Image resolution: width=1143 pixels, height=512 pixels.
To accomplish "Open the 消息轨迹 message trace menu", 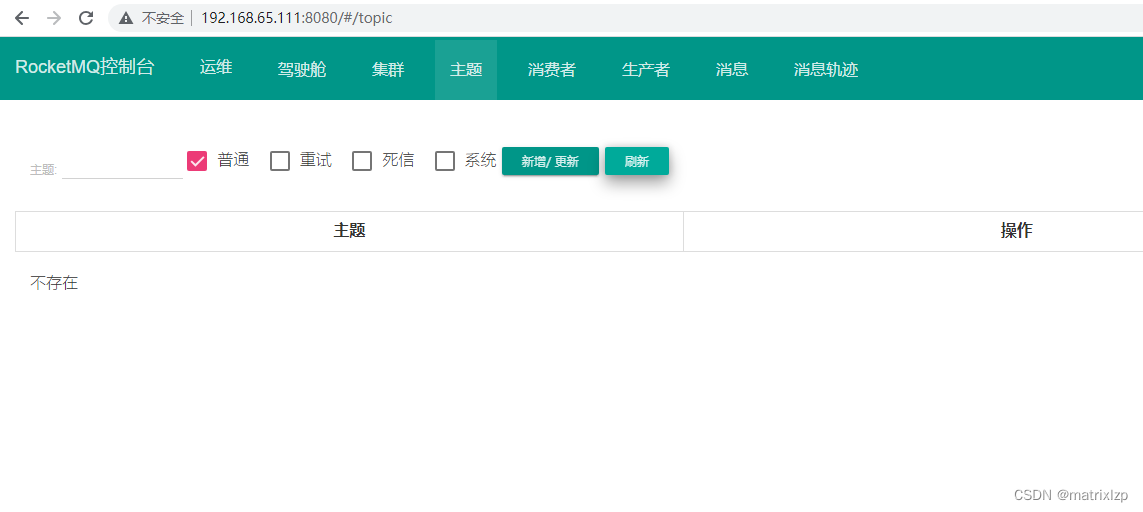I will [826, 70].
